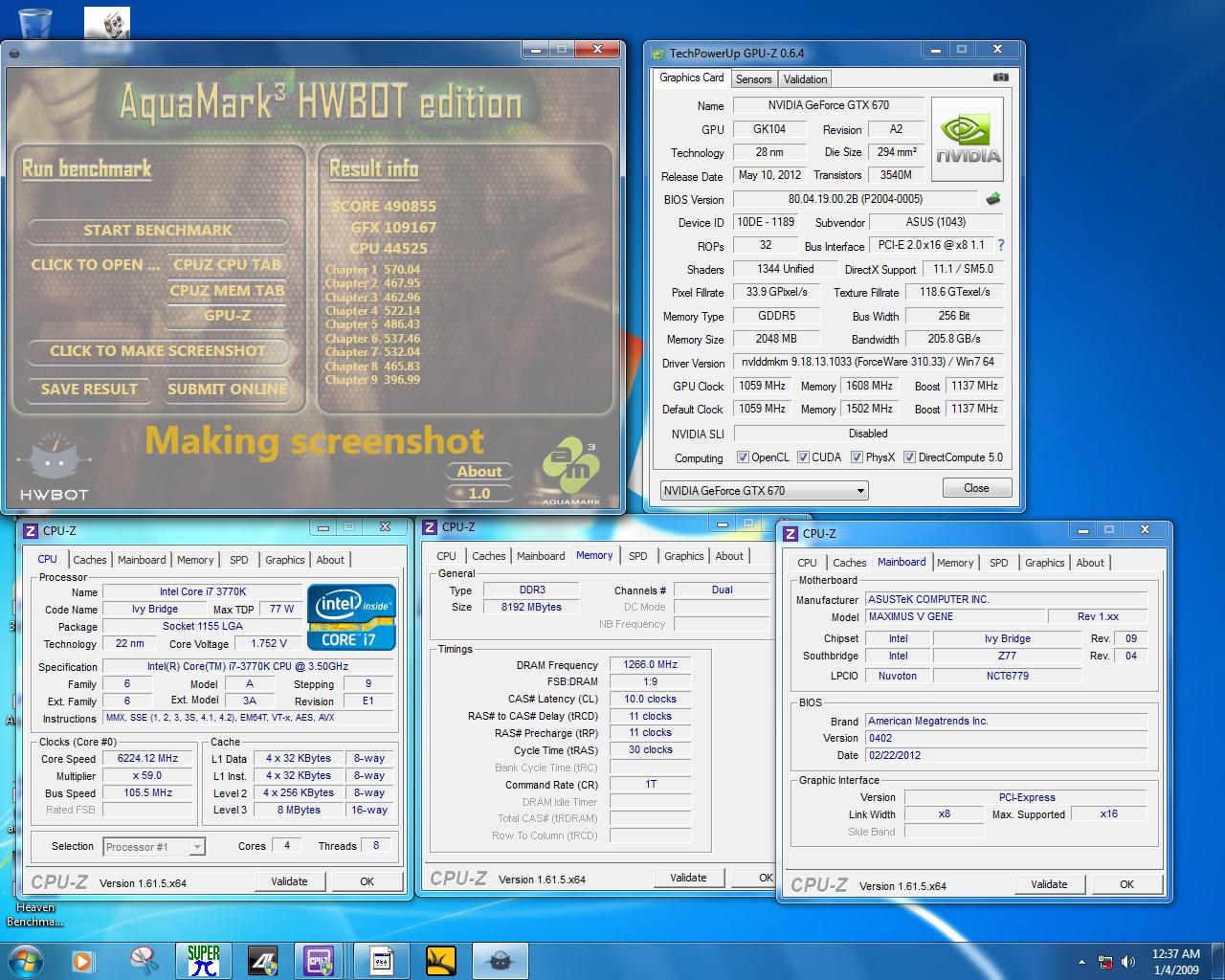1225x980 pixels.
Task: Click the SCORE 490855 result text
Action: tap(384, 207)
